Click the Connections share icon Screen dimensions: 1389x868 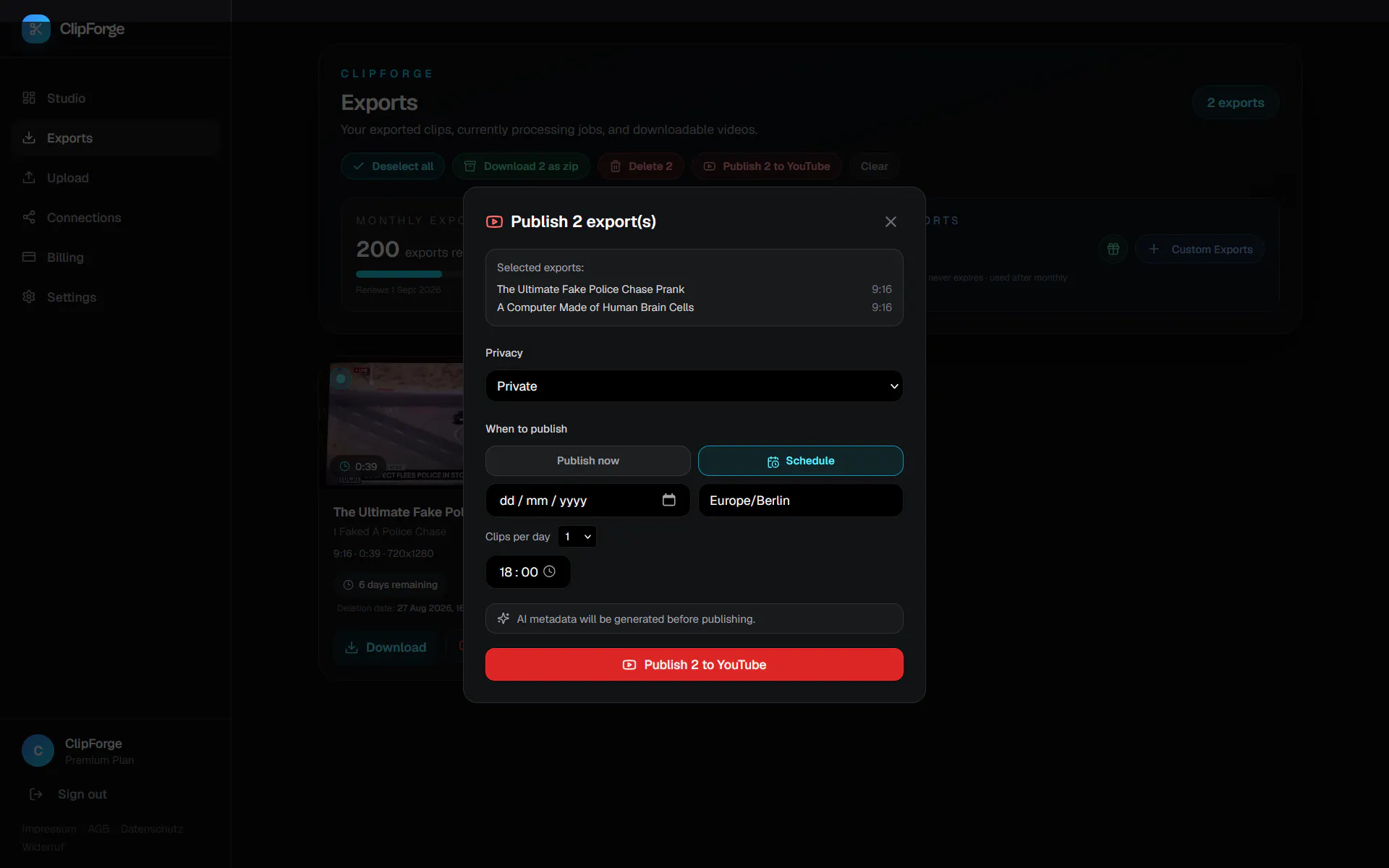coord(29,217)
